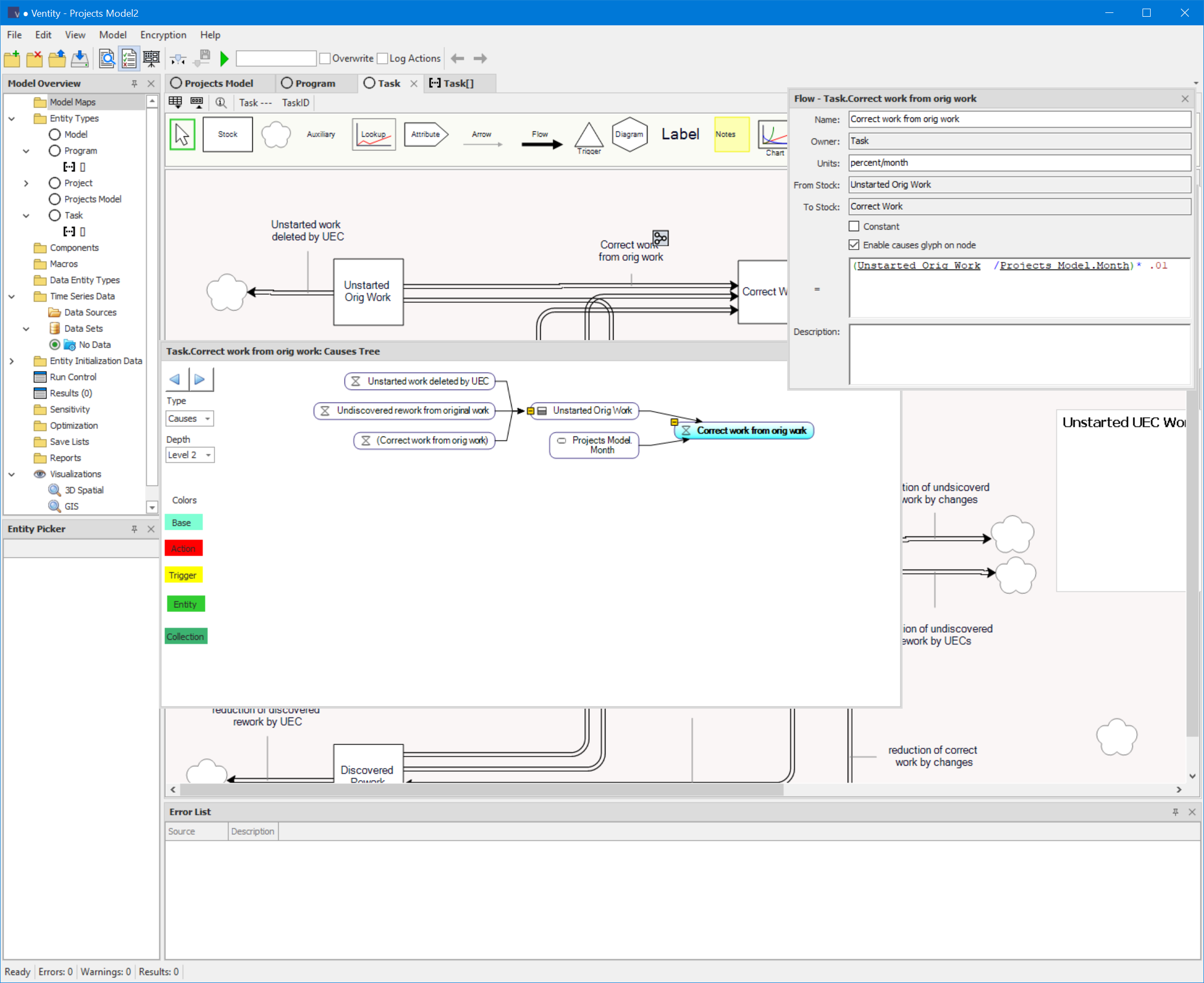Close the Task tab
1204x983 pixels.
click(x=414, y=83)
